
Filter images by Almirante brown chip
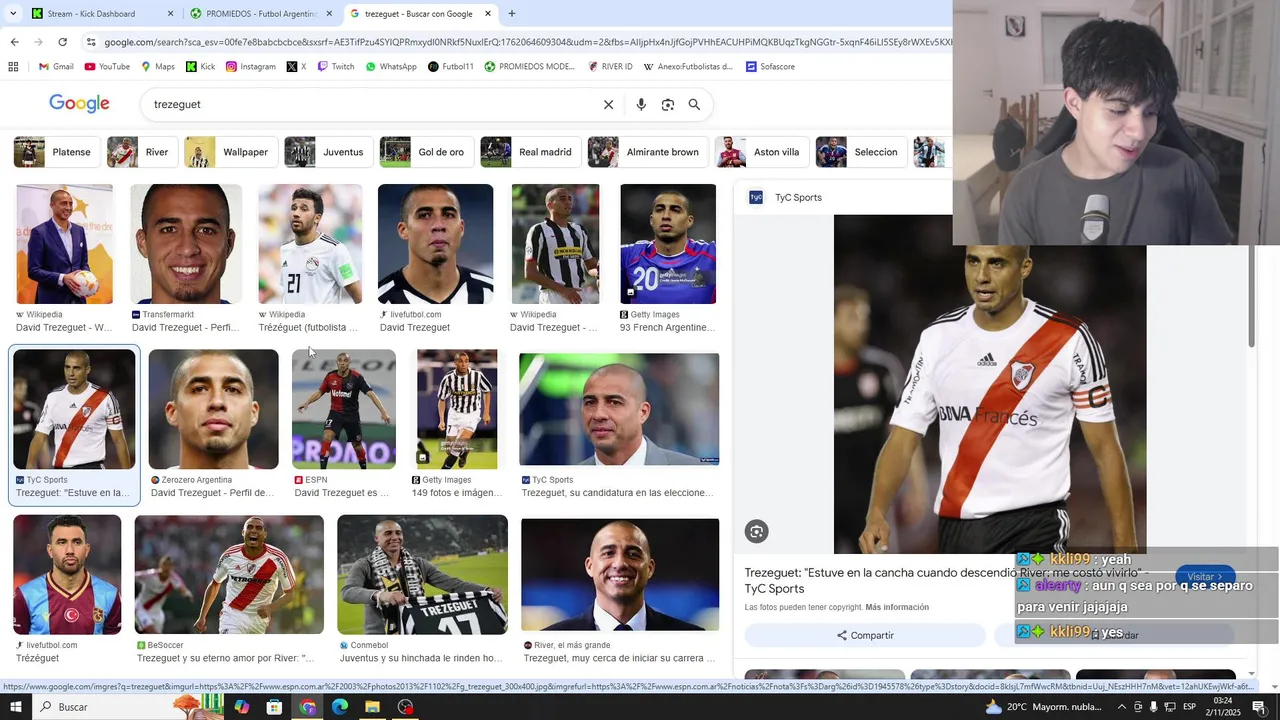[648, 152]
